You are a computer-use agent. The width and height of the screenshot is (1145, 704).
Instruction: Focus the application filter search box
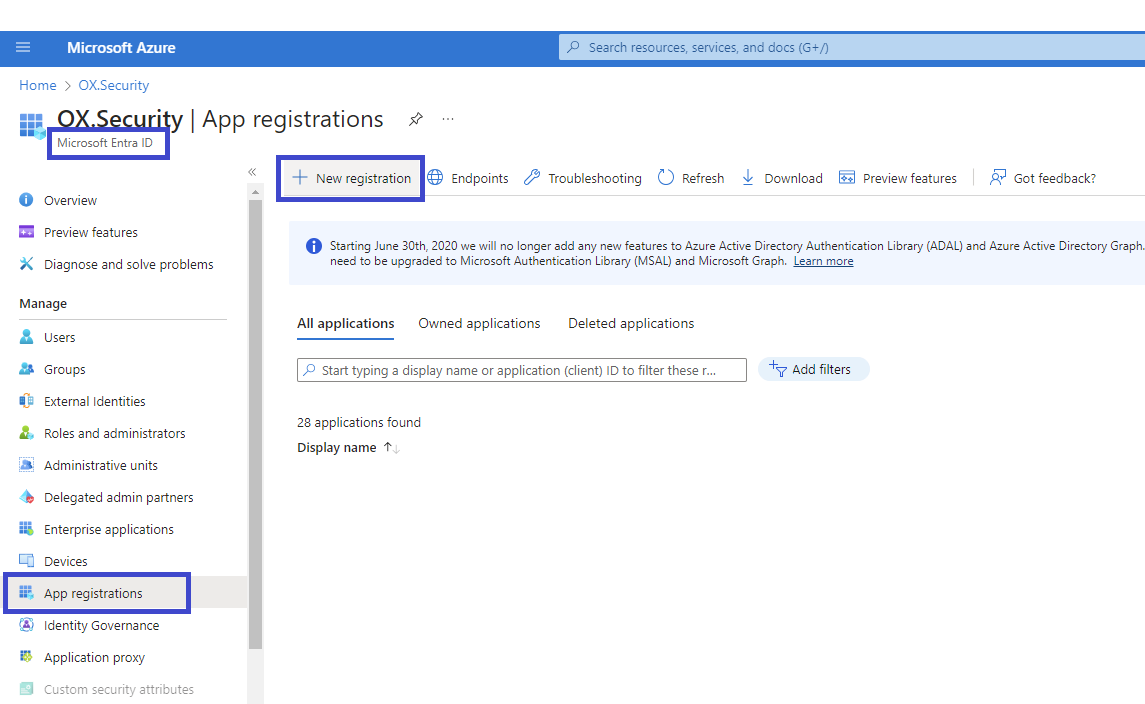pos(520,370)
